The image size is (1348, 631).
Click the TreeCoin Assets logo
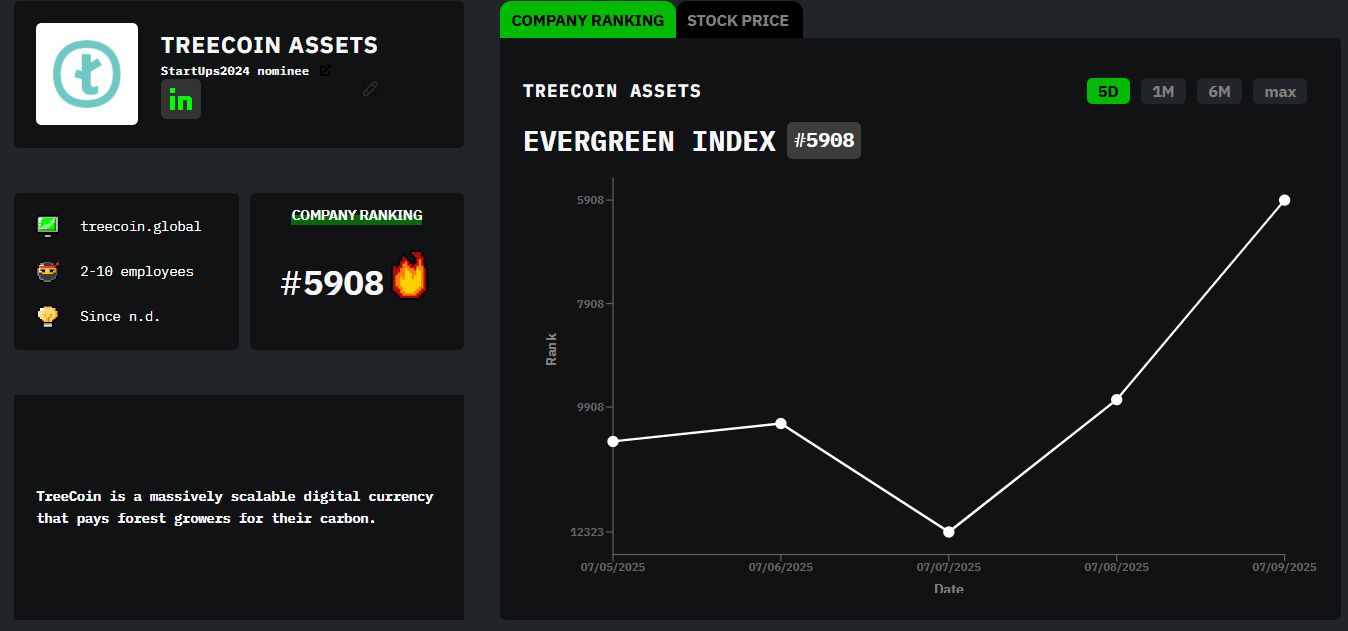tap(87, 74)
